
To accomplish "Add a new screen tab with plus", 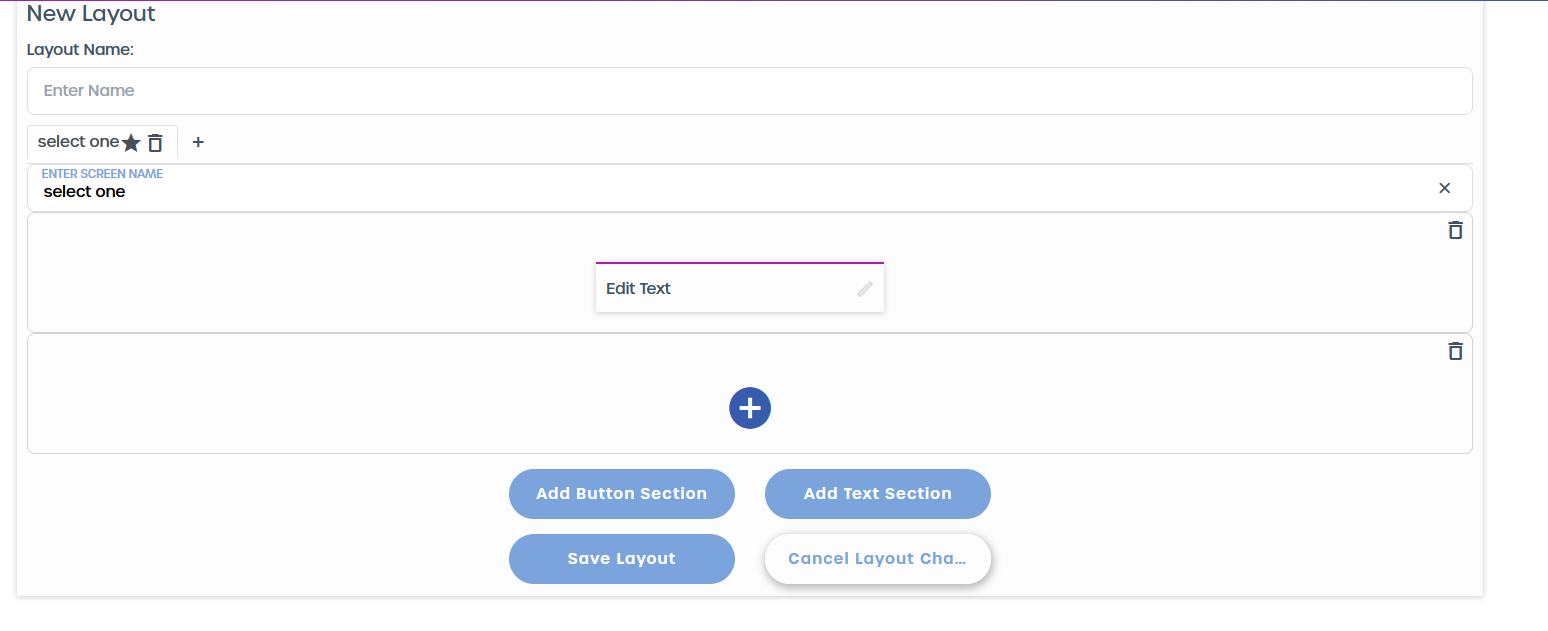I will [x=198, y=142].
